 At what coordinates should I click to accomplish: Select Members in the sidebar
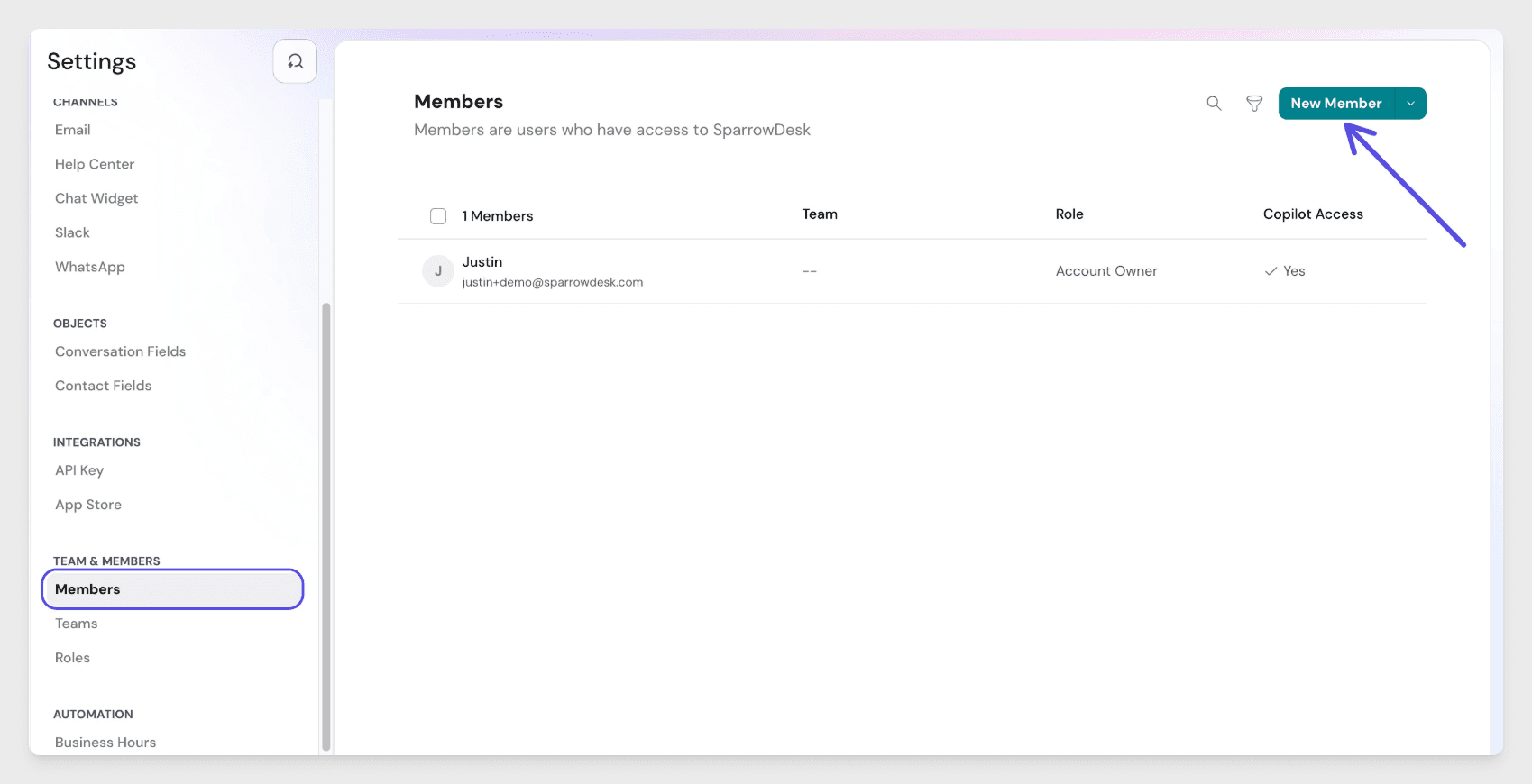pyautogui.click(x=172, y=589)
